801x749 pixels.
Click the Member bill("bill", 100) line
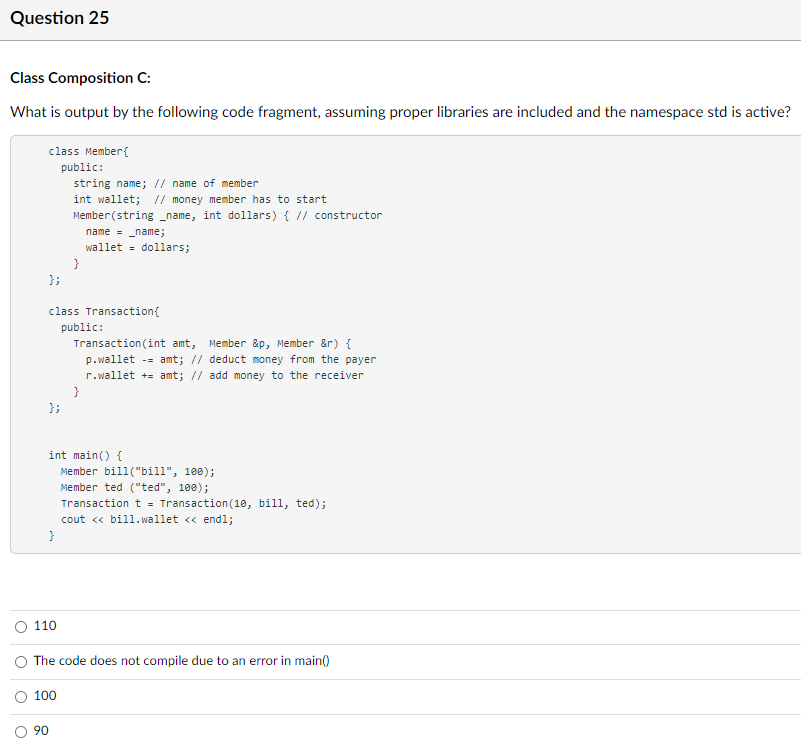coord(138,471)
